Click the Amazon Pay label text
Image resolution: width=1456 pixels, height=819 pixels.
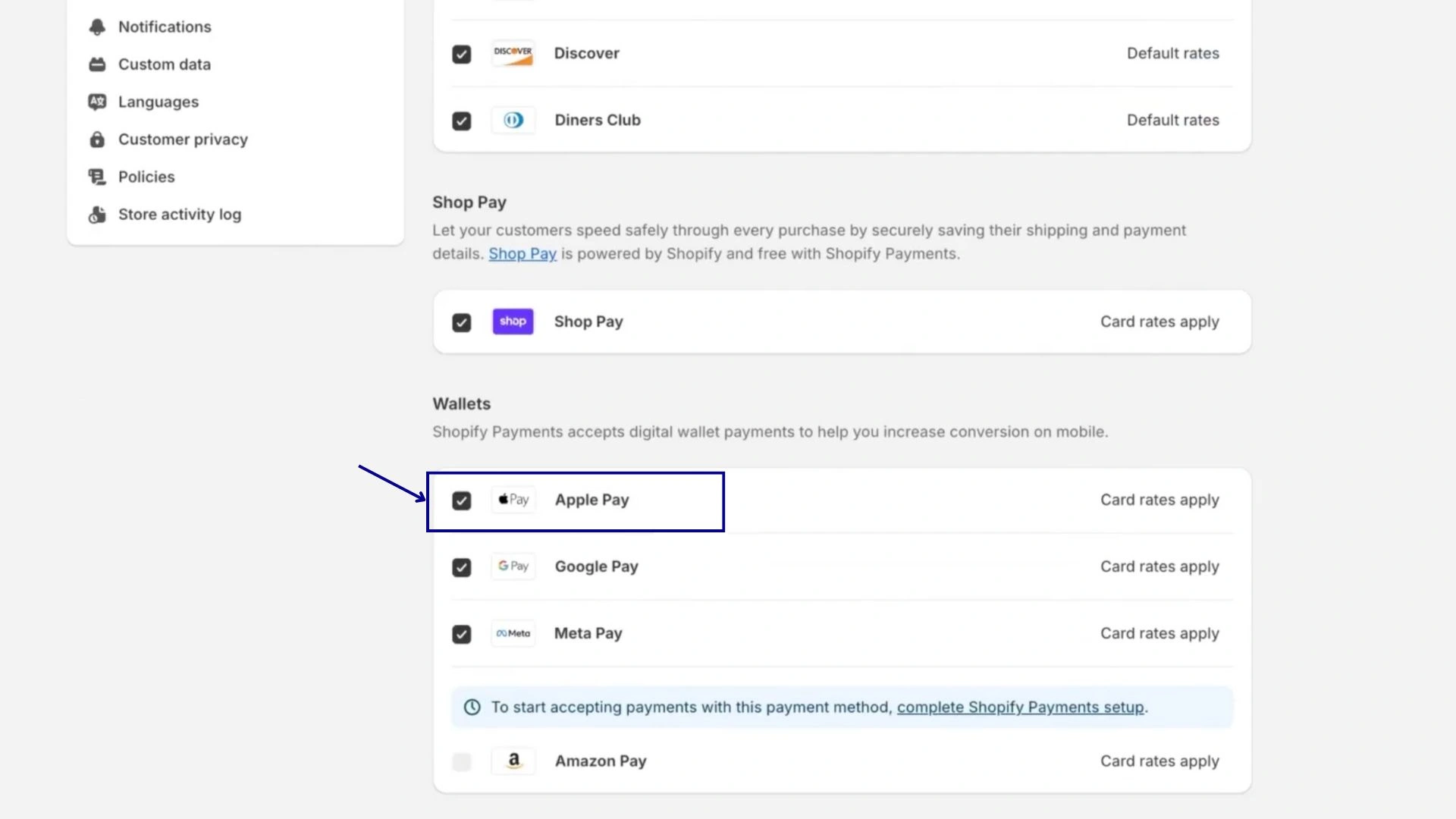[601, 761]
